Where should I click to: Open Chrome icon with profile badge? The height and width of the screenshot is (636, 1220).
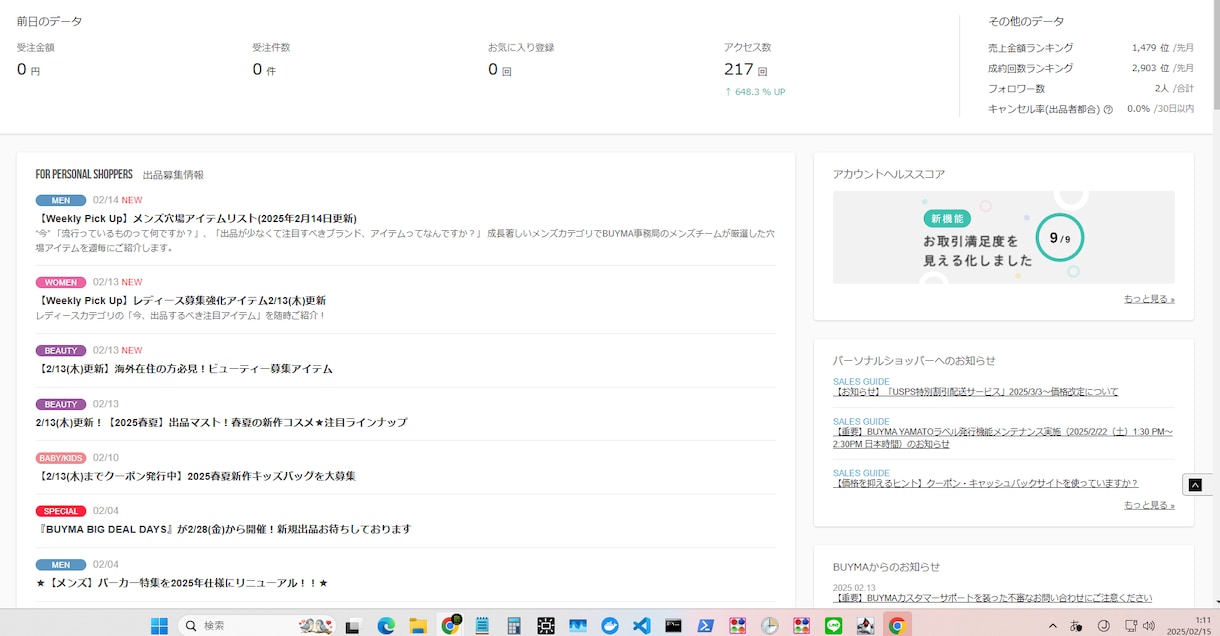450,626
